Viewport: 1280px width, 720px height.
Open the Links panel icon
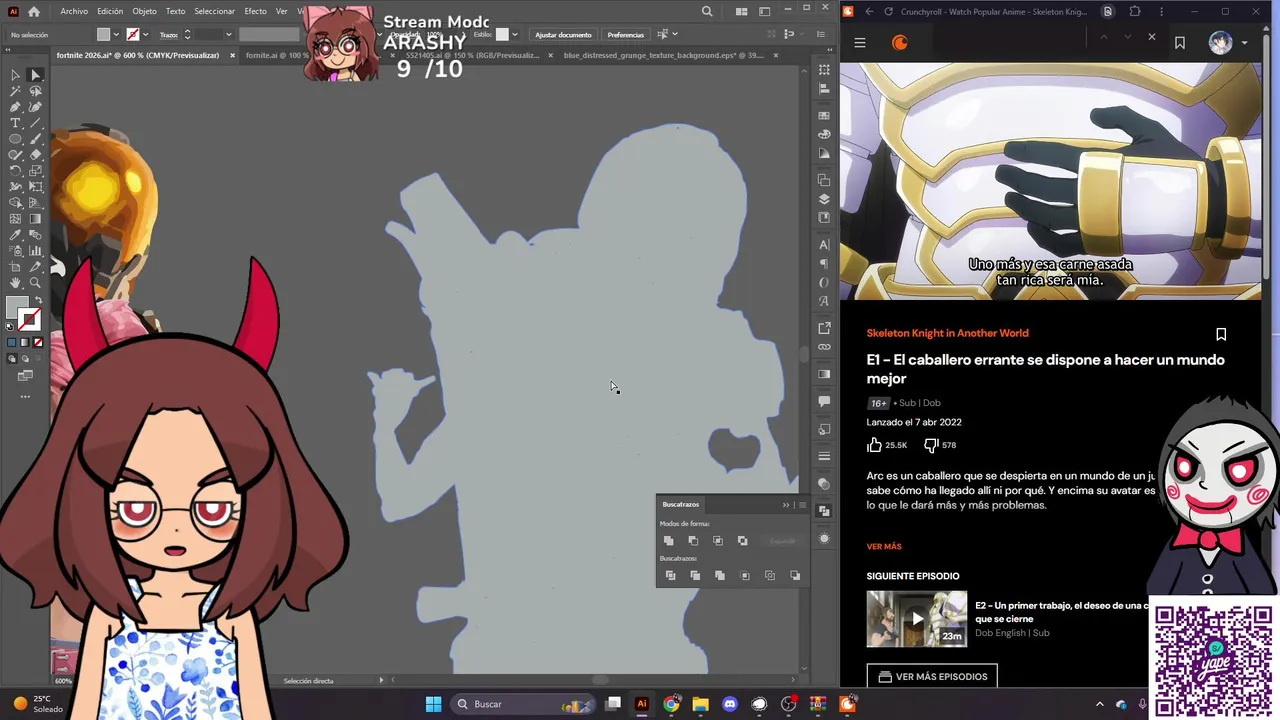pyautogui.click(x=824, y=346)
